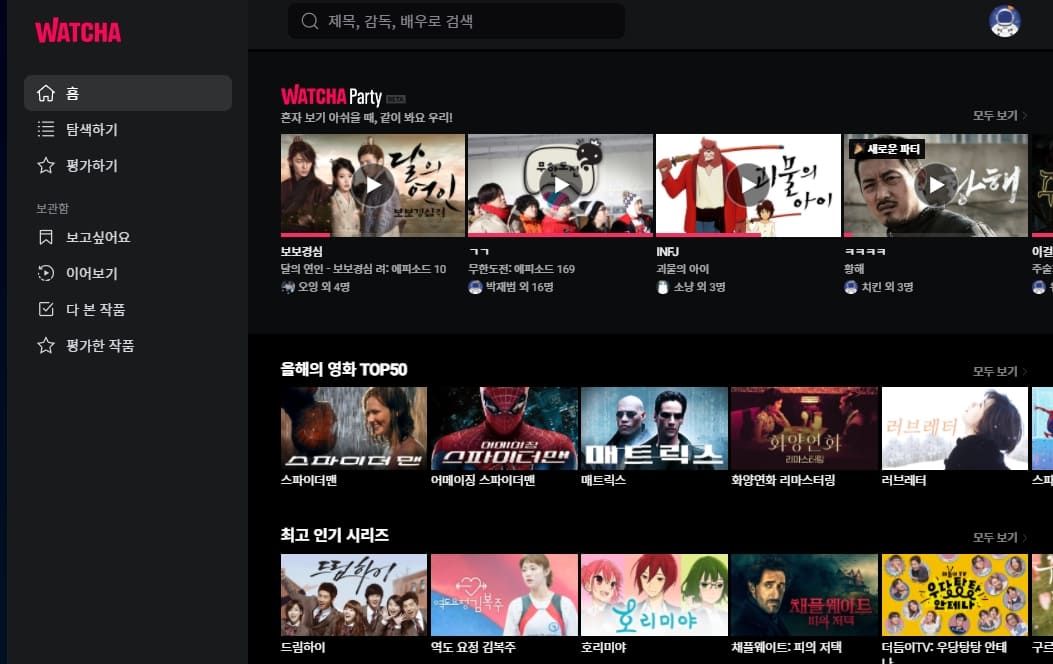Open the 채플웨이트: 피의 저택 thumbnail
Viewport: 1053px width, 664px height.
click(805, 595)
